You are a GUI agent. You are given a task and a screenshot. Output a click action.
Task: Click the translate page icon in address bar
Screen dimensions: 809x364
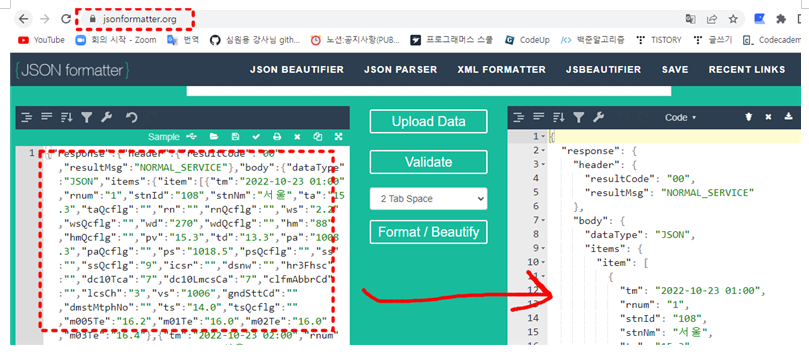[690, 19]
